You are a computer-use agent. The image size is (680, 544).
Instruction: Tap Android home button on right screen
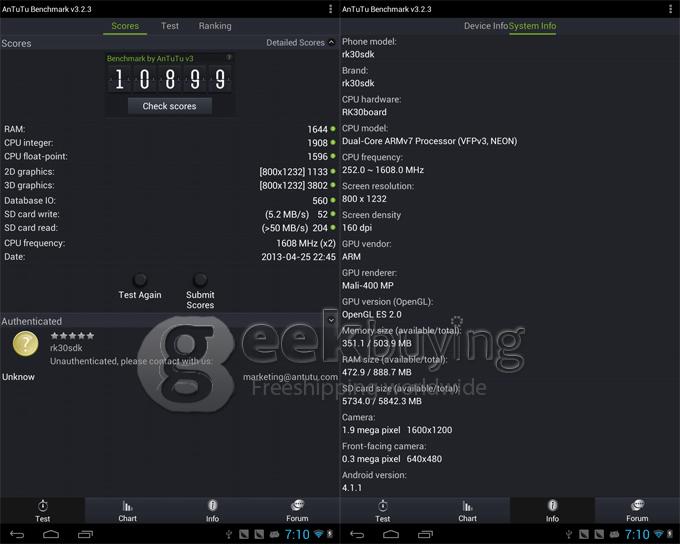[x=391, y=534]
